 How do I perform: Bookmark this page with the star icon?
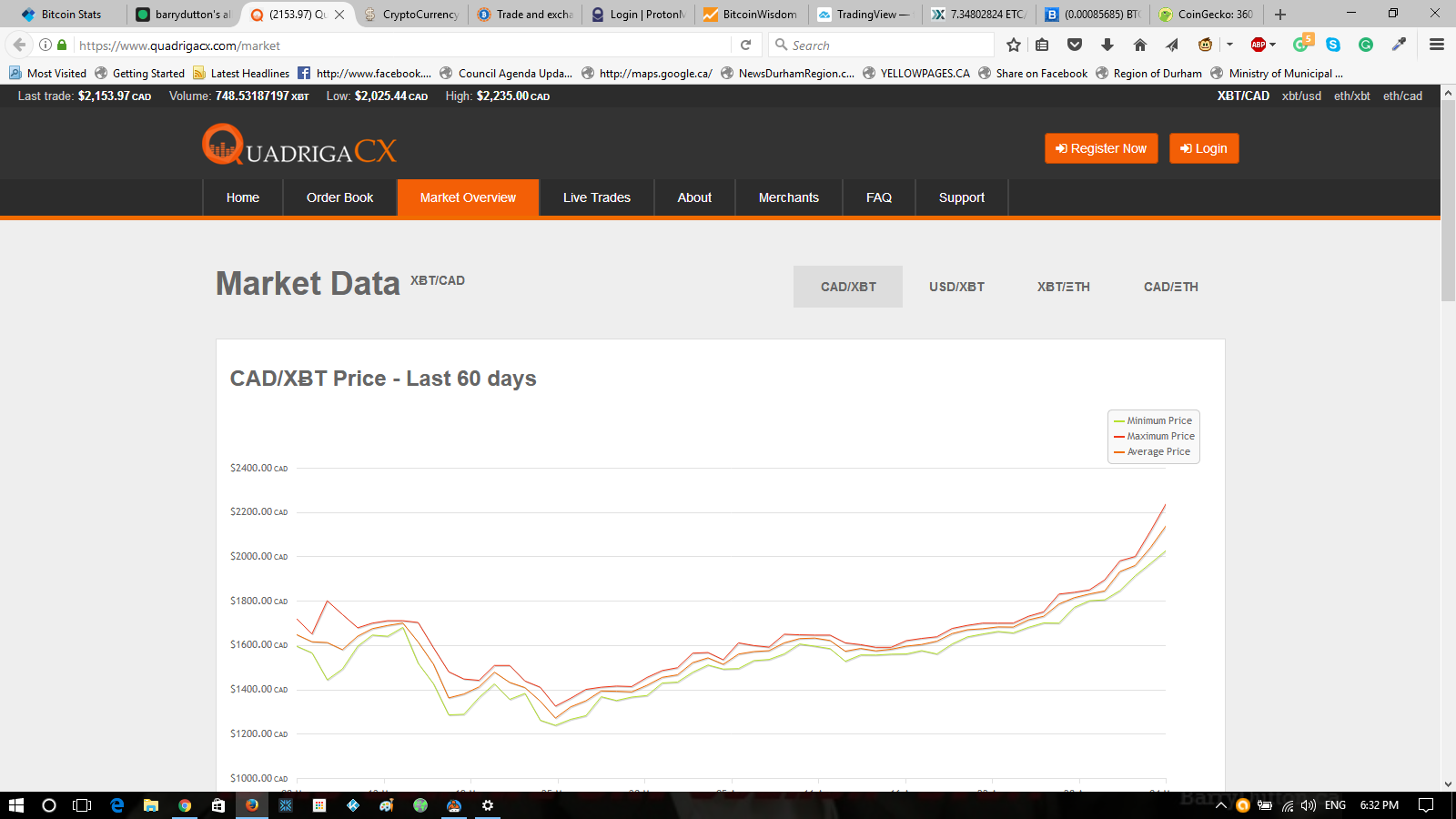pos(1014,45)
